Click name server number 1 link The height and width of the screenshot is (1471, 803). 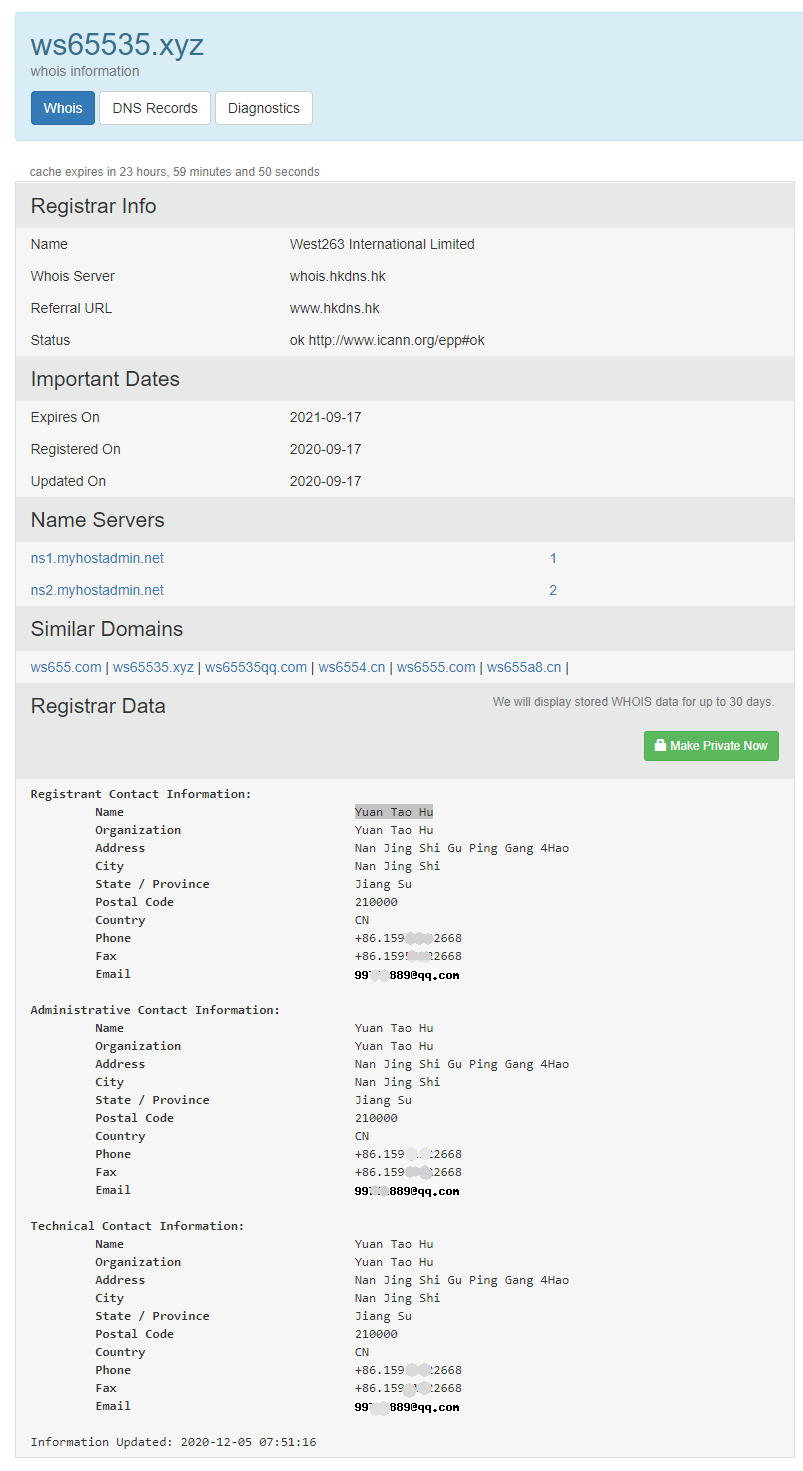(x=553, y=558)
